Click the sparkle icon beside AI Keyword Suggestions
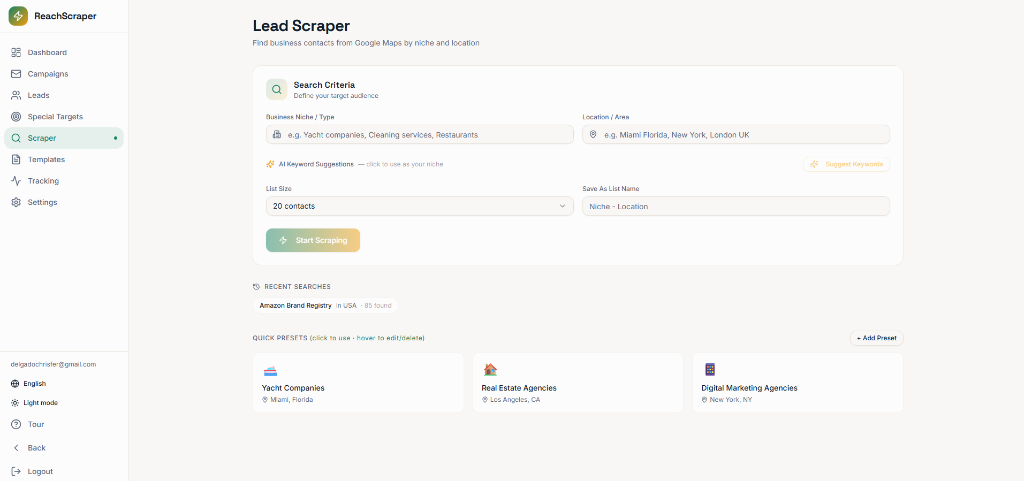Viewport: 1024px width, 481px height. [270, 164]
